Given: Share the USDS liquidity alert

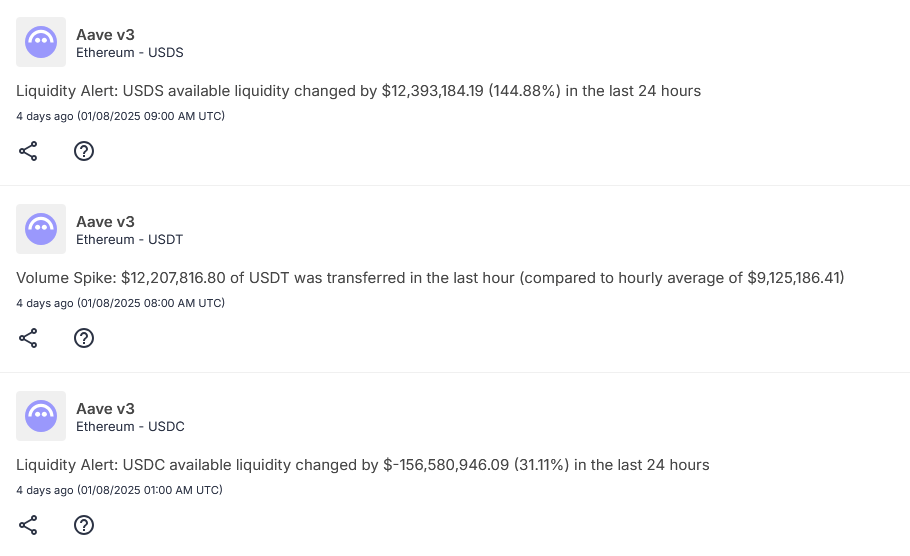Looking at the screenshot, I should point(28,151).
